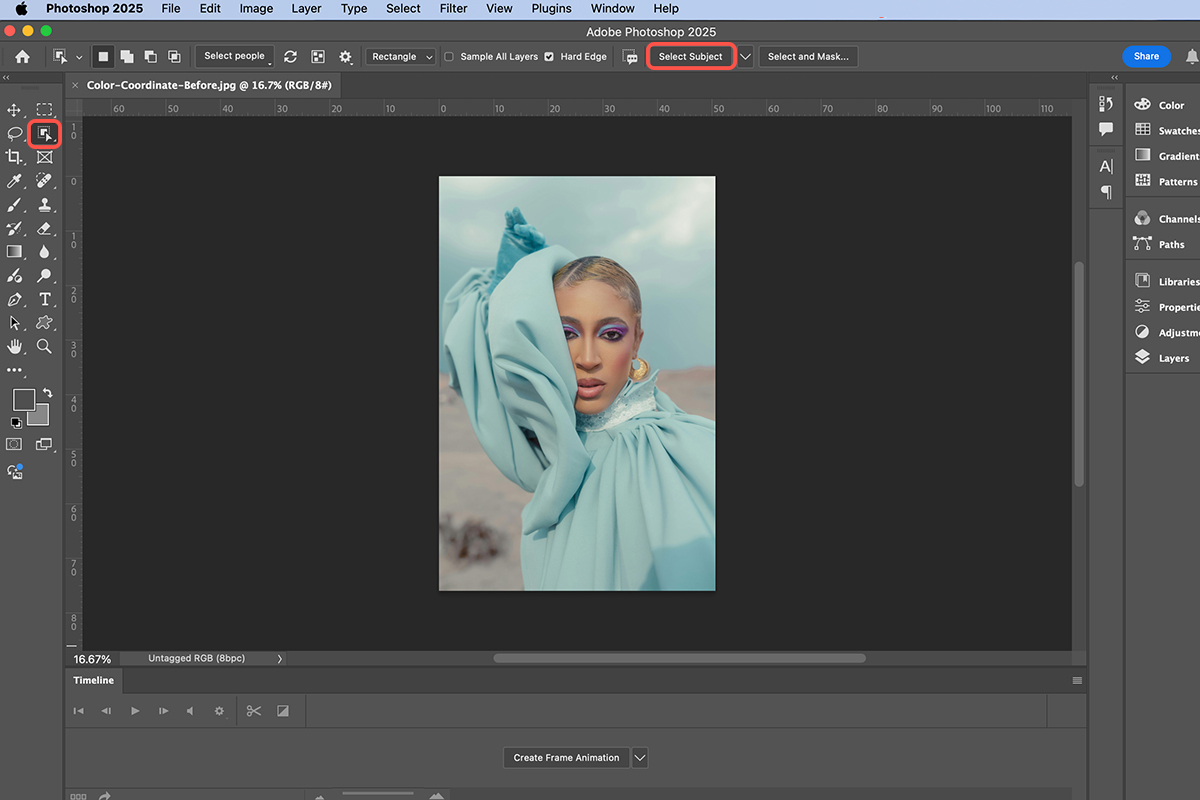Screen dimensions: 1200x800
Task: Open dropdown next to Create Frame Animation
Action: point(640,758)
